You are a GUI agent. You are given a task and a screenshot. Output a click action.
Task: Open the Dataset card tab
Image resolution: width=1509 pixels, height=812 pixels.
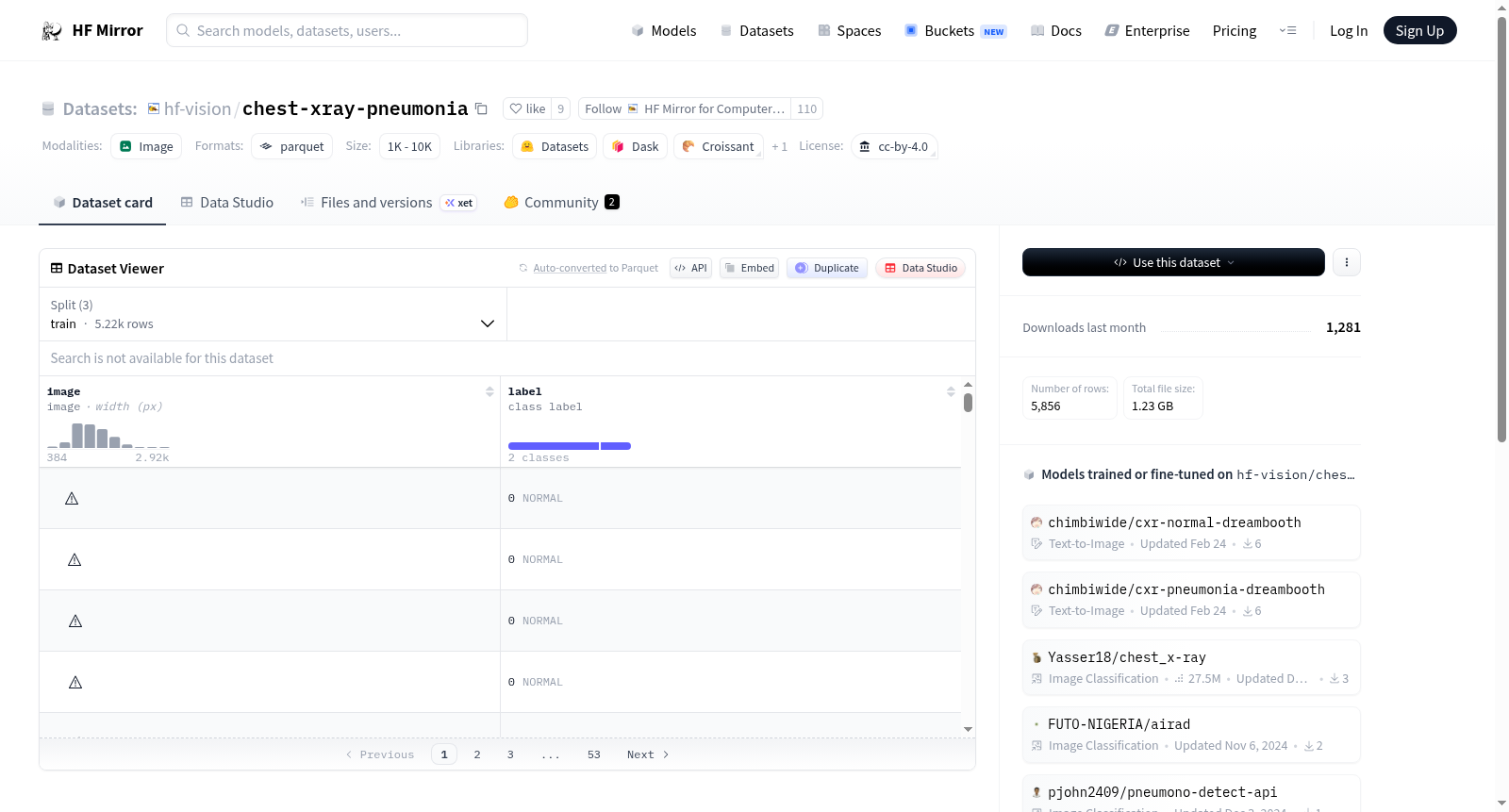(x=103, y=203)
